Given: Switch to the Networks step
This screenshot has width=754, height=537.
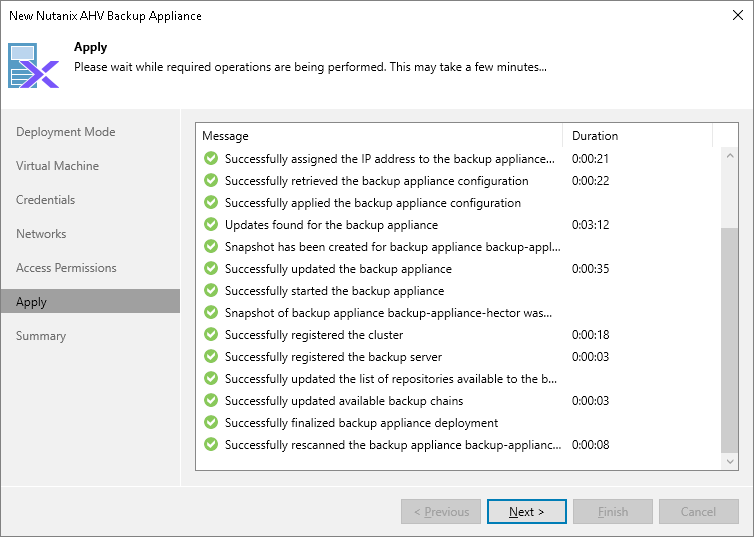Looking at the screenshot, I should 41,234.
